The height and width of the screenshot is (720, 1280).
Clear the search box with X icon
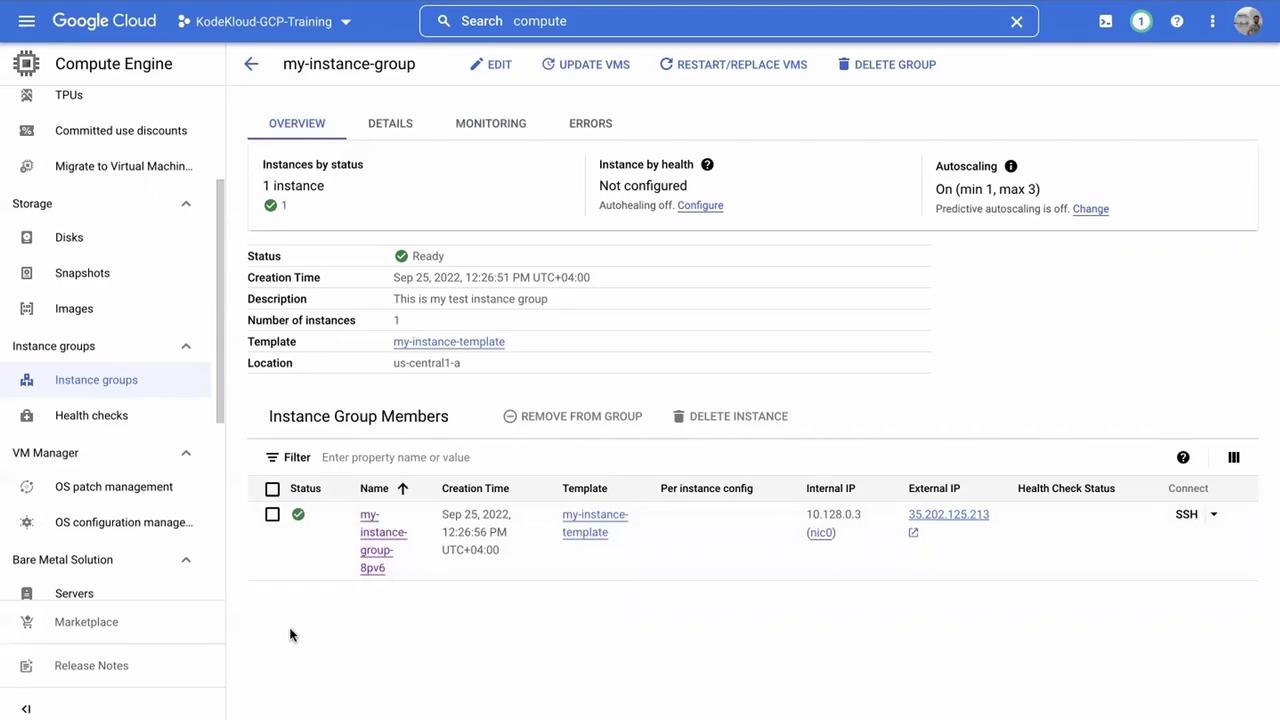tap(1017, 21)
